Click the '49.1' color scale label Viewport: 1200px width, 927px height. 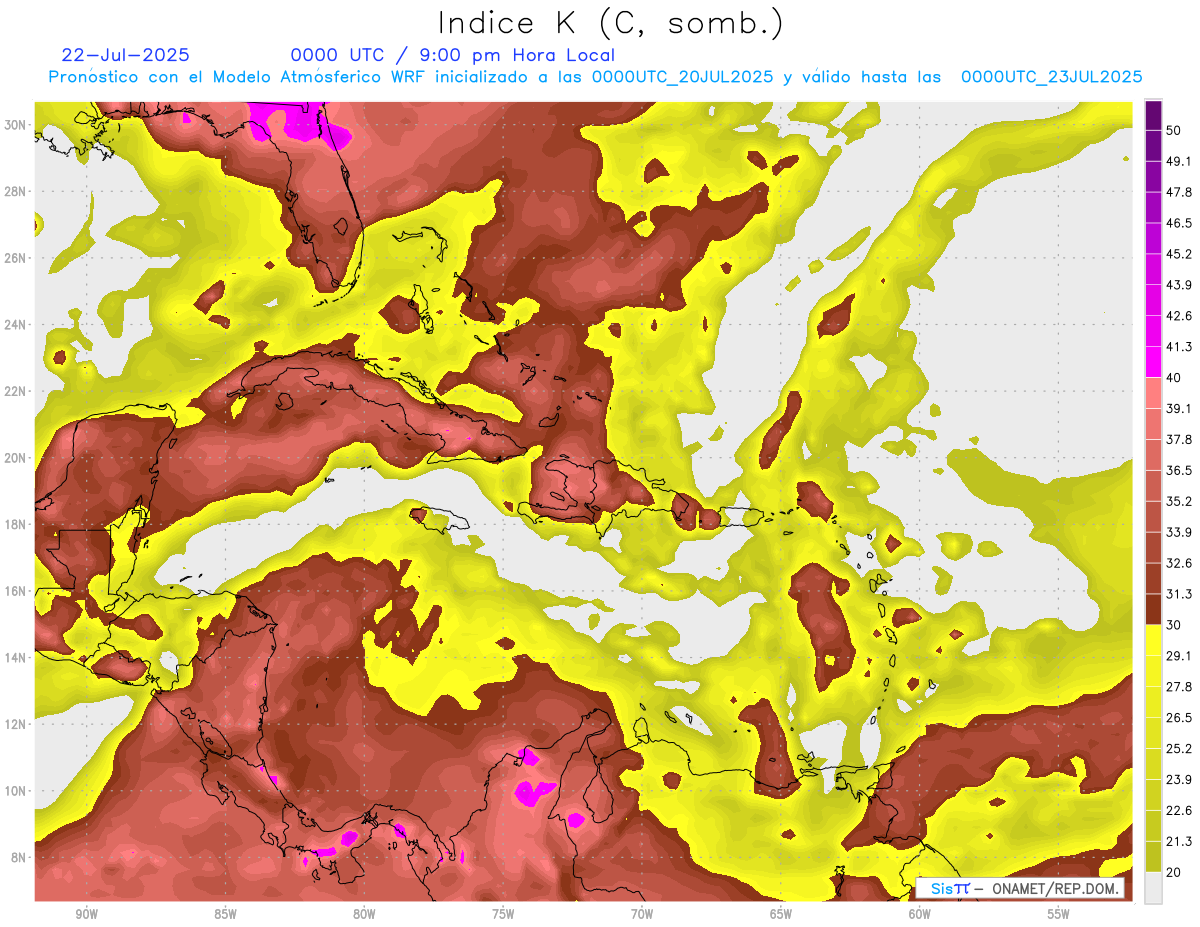pos(1178,160)
